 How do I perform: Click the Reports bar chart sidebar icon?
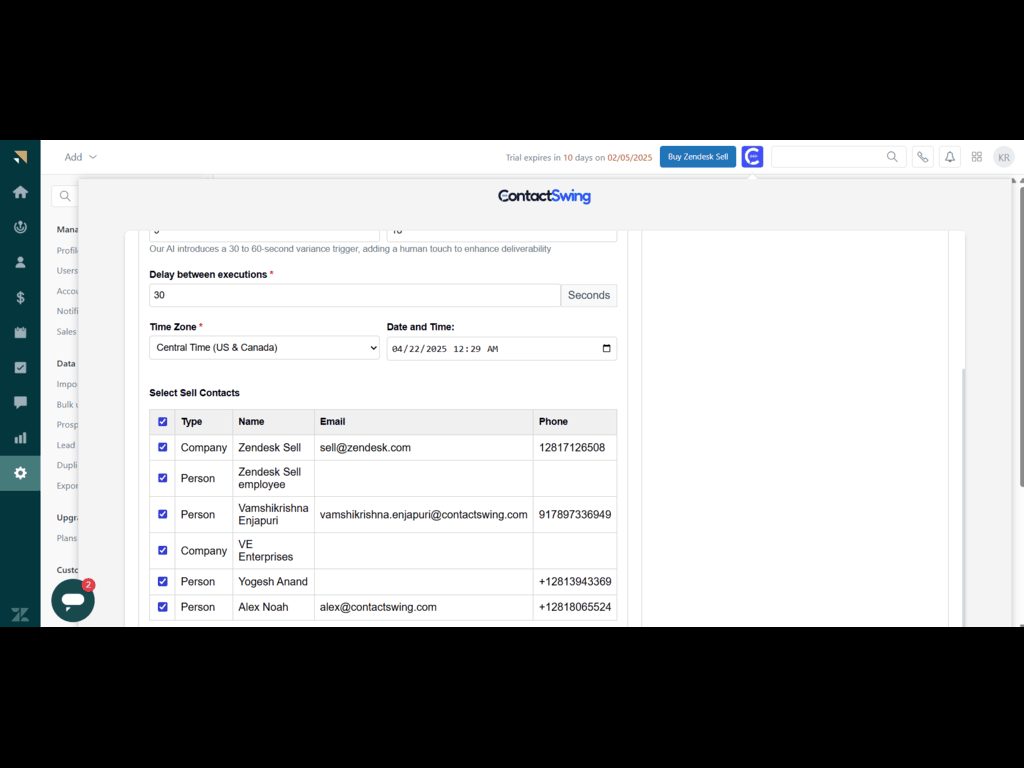coord(20,438)
